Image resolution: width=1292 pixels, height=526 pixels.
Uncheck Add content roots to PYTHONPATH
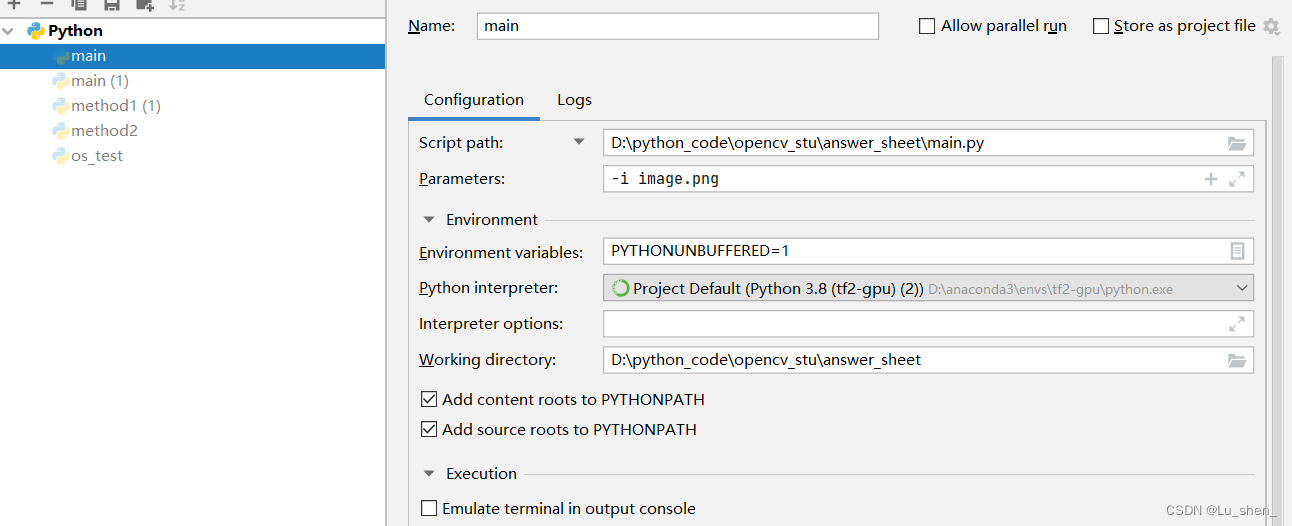(429, 399)
